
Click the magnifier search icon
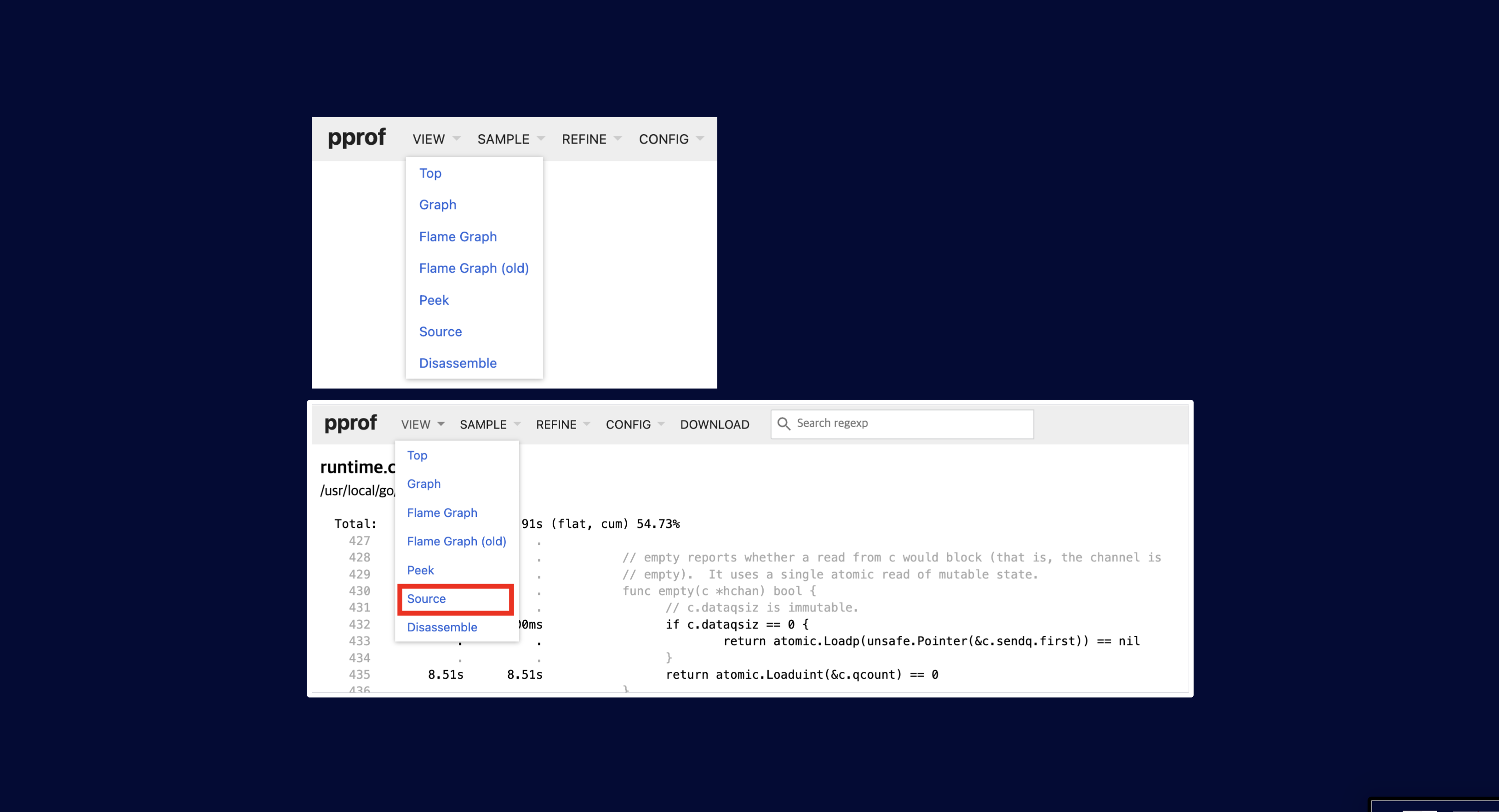(x=784, y=424)
